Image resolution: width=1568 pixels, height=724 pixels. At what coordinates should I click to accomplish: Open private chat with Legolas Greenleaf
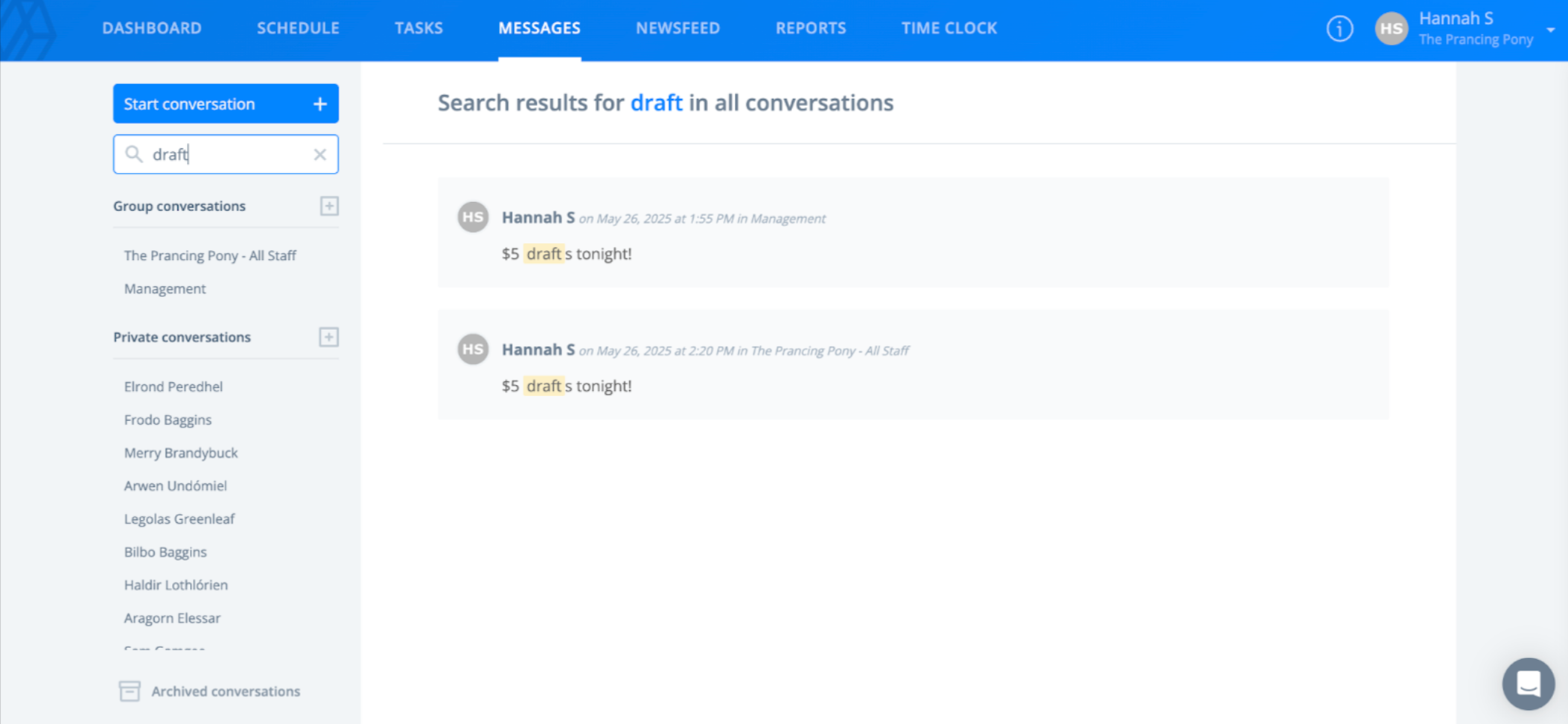click(x=179, y=518)
